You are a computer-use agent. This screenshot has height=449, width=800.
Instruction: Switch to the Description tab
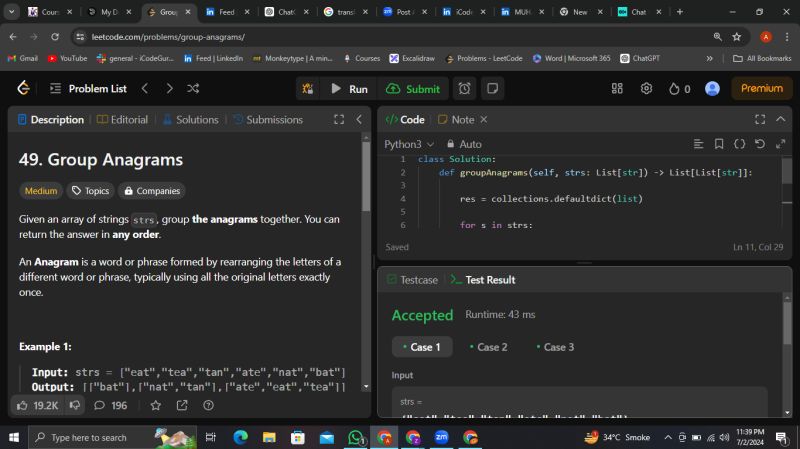pos(51,119)
